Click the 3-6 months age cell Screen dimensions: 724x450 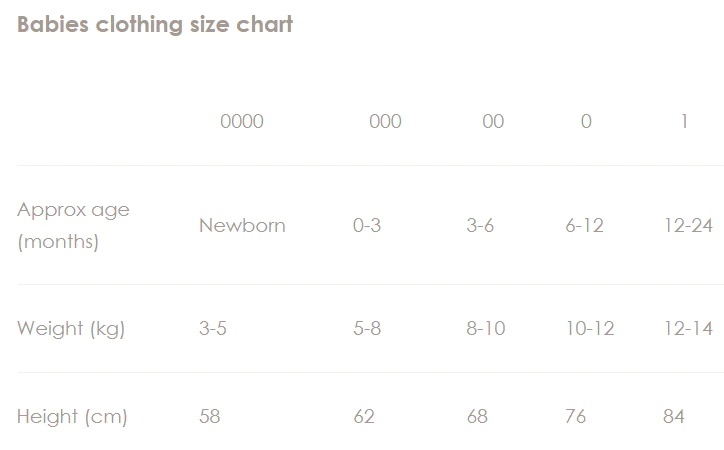[x=480, y=225]
